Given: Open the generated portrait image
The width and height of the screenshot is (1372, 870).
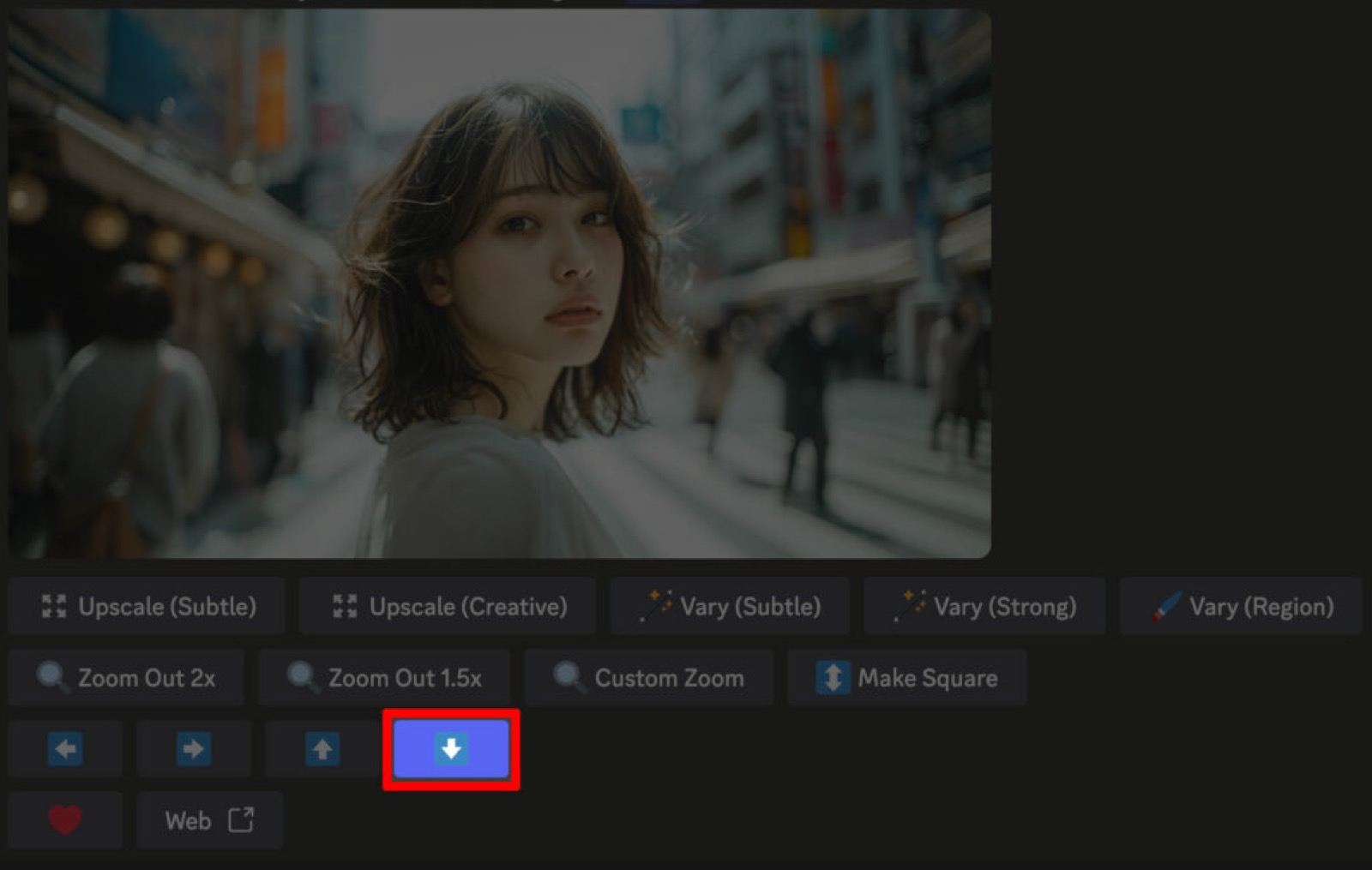Looking at the screenshot, I should [500, 284].
